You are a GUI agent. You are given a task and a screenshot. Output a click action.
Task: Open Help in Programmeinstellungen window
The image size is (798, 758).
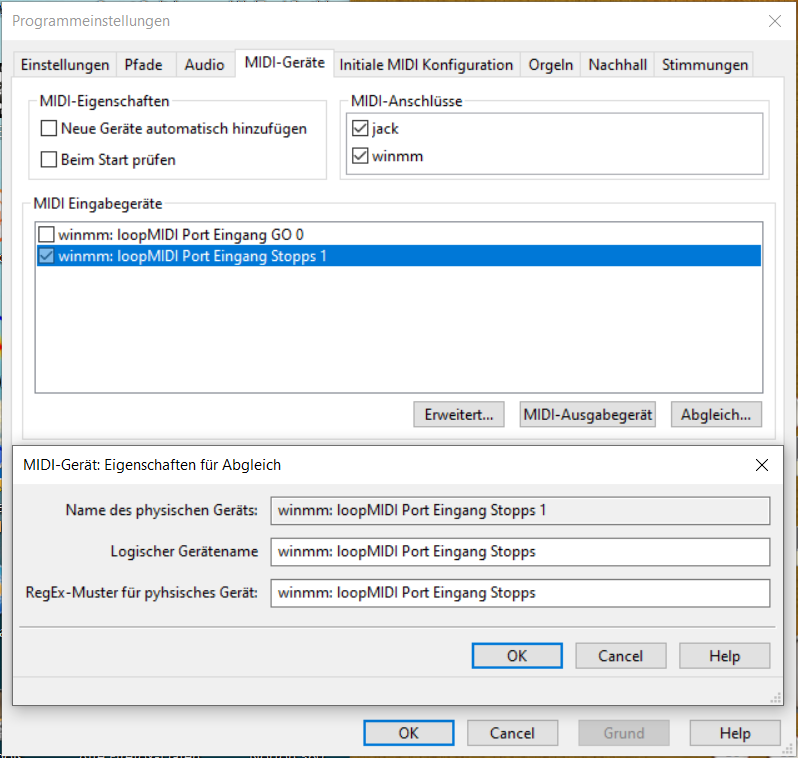pyautogui.click(x=735, y=733)
